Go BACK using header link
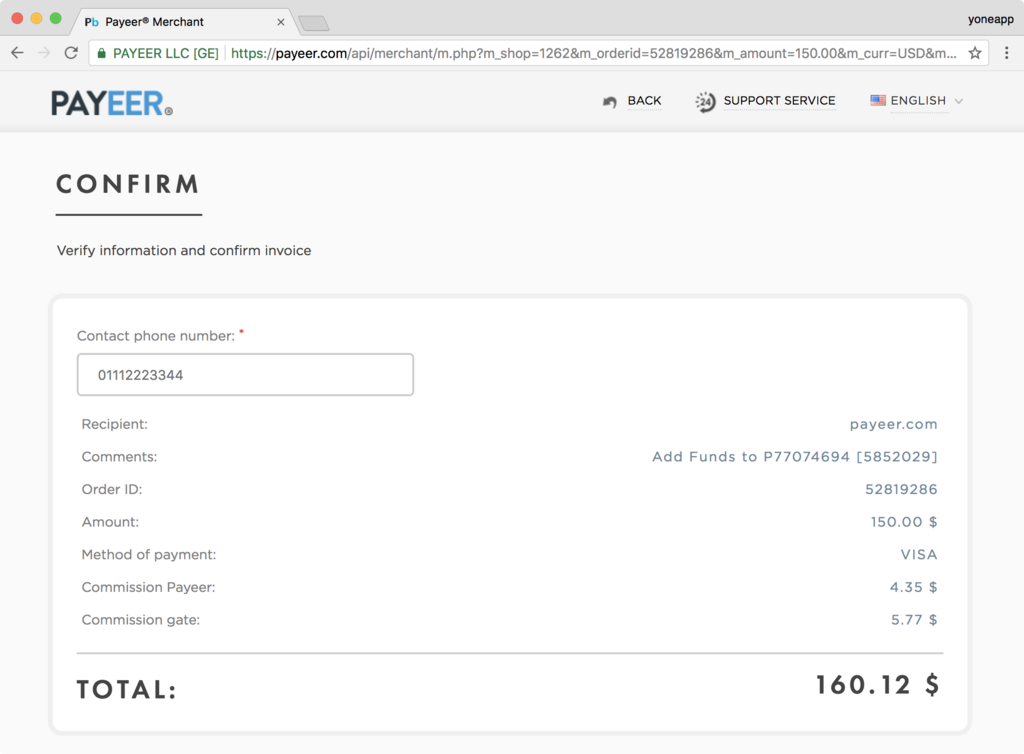 [x=644, y=101]
